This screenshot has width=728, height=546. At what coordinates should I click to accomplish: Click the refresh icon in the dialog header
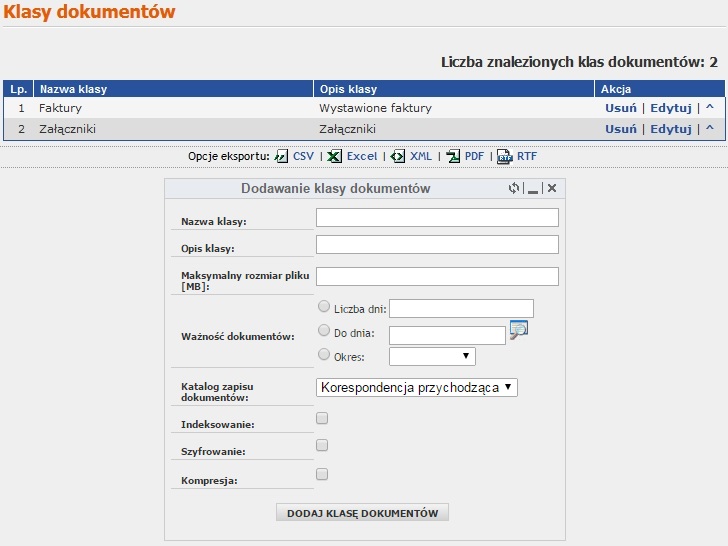pos(514,188)
